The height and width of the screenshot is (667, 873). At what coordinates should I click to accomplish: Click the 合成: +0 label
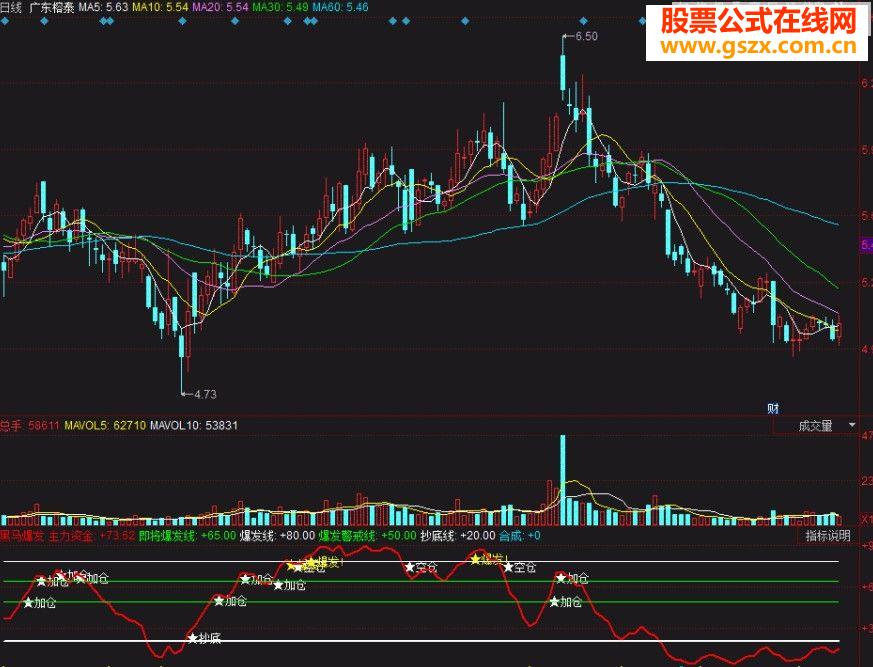[520, 536]
